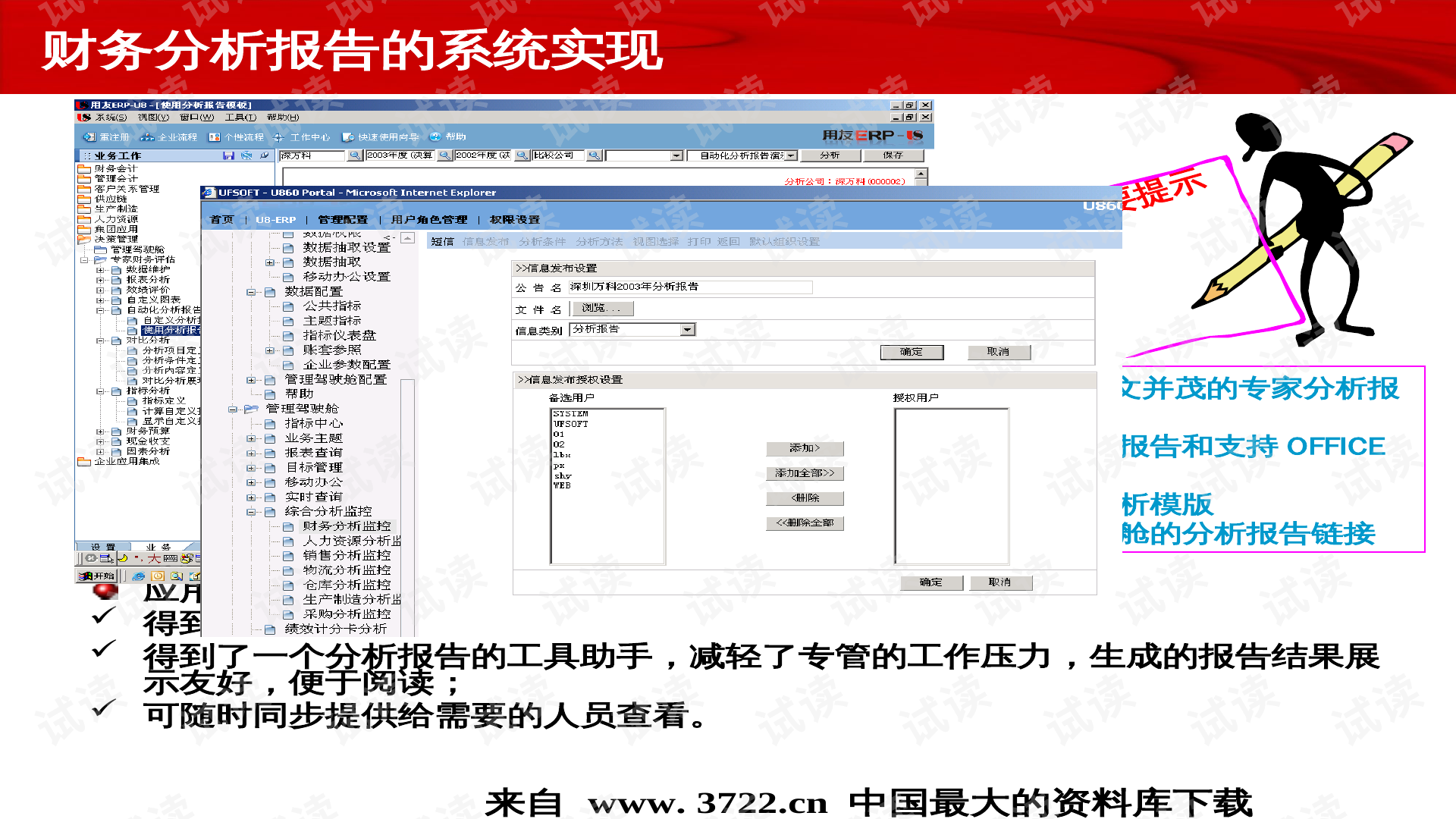Expand 数据抽取 node in portal tree
Image resolution: width=1456 pixels, height=819 pixels.
[269, 262]
